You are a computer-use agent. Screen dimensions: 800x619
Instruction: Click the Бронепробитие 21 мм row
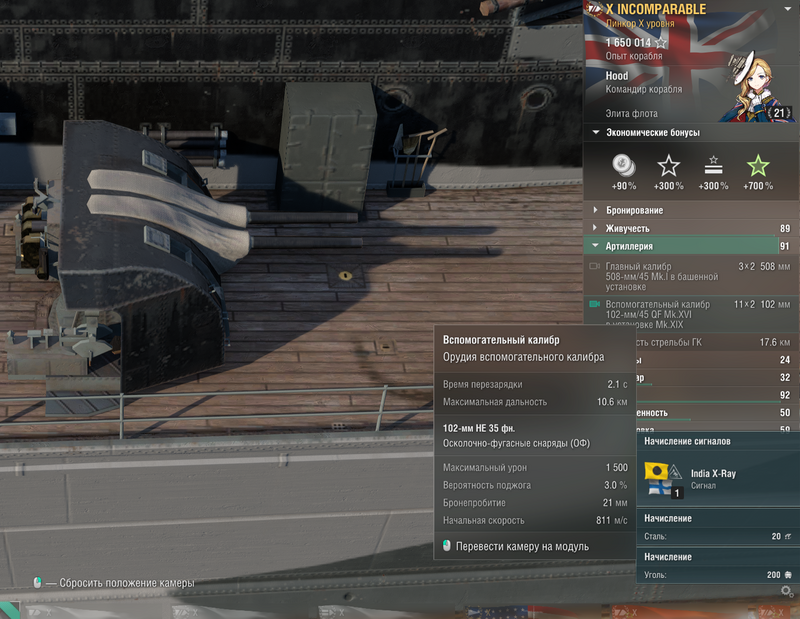tap(535, 503)
